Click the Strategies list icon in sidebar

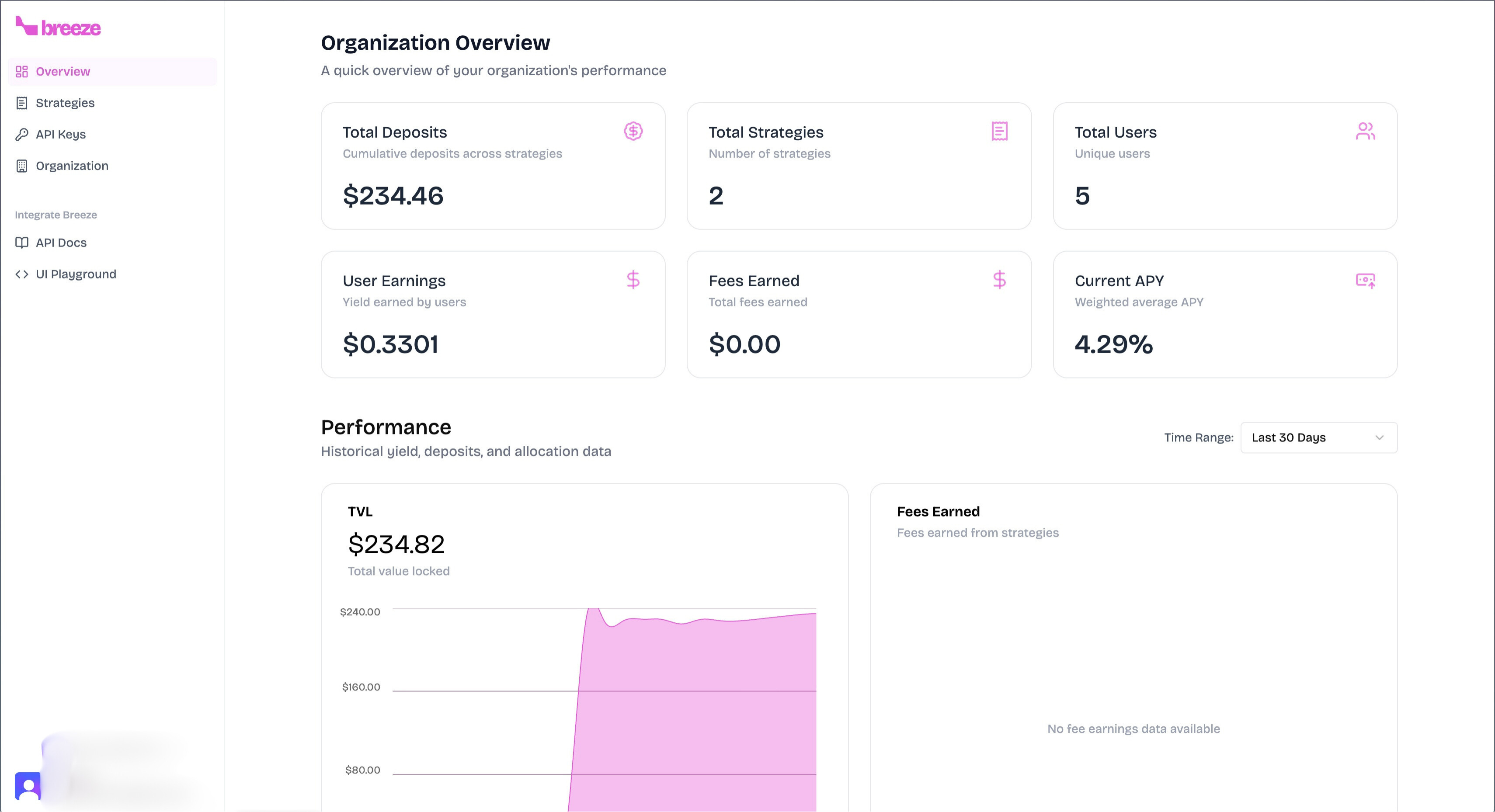[21, 103]
